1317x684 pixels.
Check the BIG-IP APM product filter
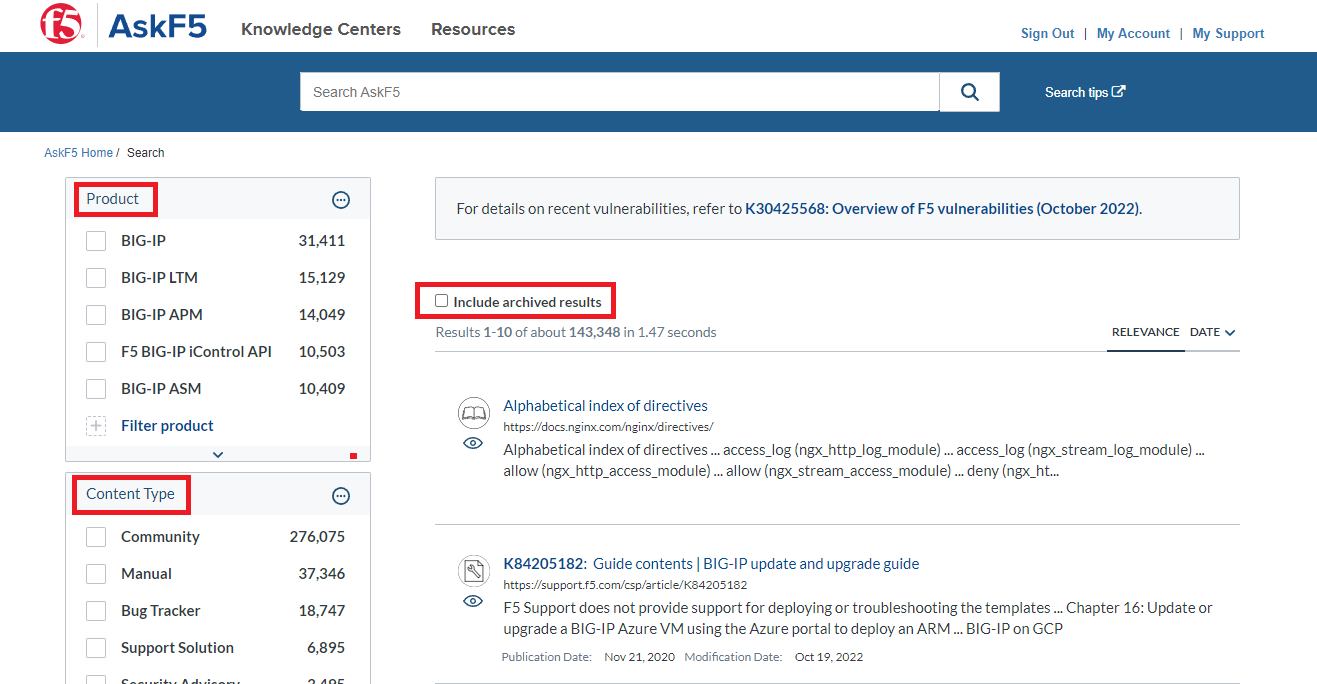click(96, 315)
